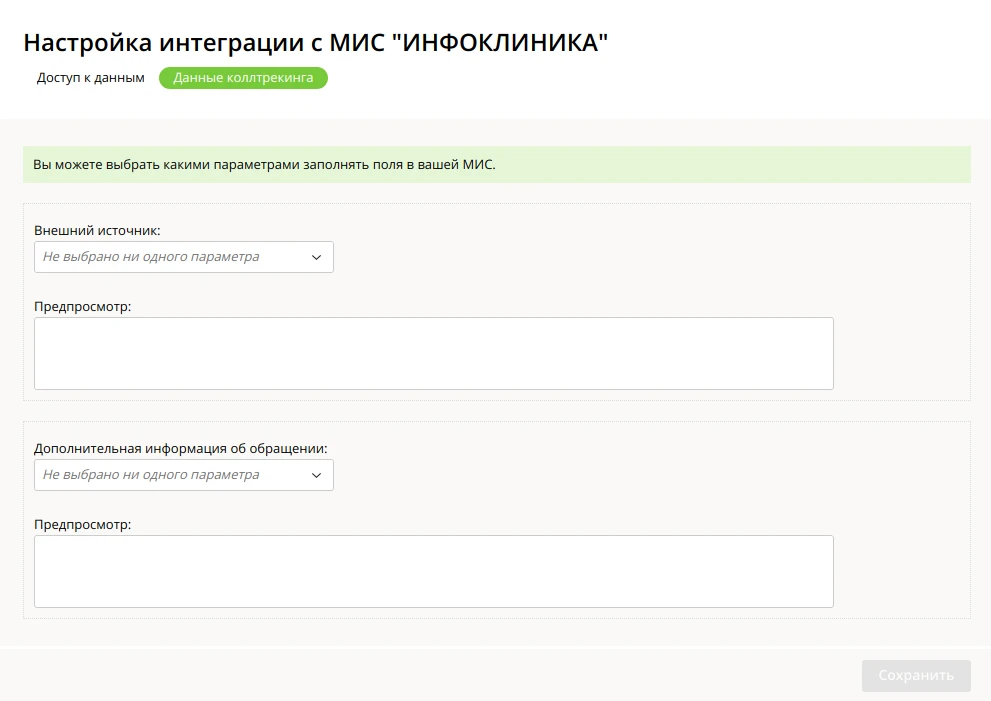Image resolution: width=991 pixels, height=701 pixels.
Task: Click the label "Дополнительная информация об обращении:"
Action: click(x=181, y=449)
